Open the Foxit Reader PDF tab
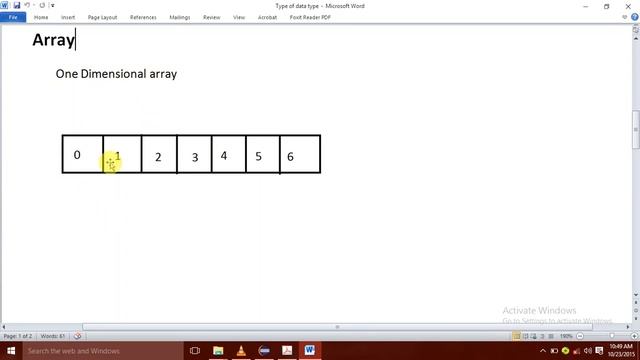This screenshot has width=640, height=360. (310, 17)
